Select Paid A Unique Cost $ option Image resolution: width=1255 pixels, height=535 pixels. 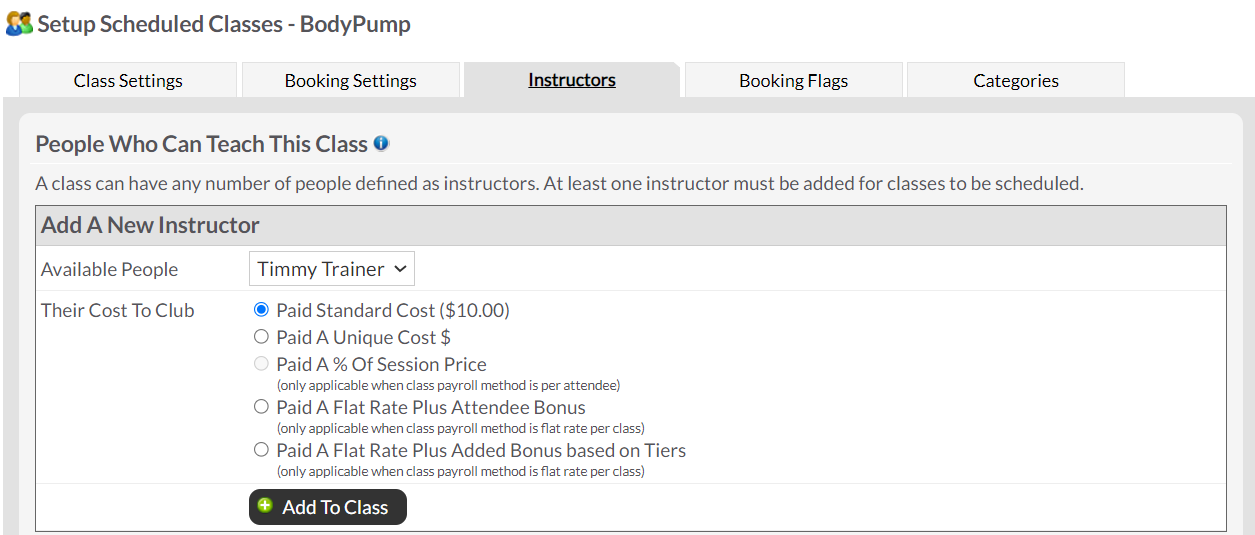tap(262, 337)
